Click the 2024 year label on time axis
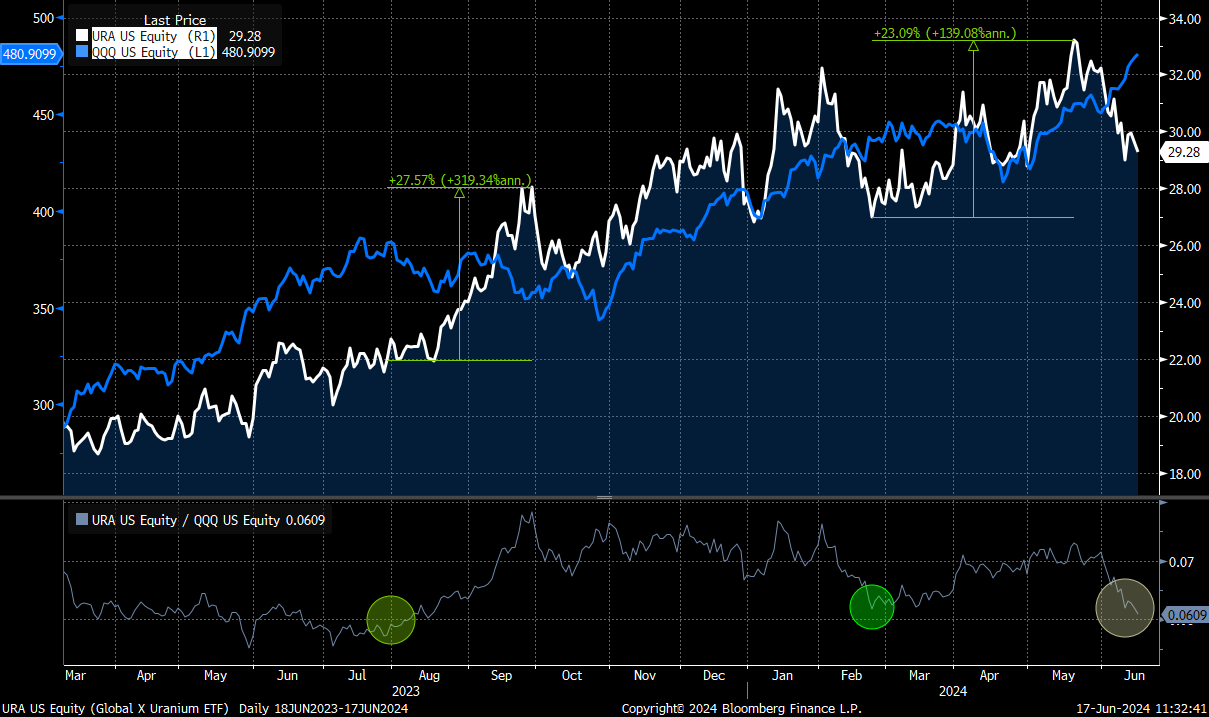Viewport: 1209px width, 717px height. 953,690
